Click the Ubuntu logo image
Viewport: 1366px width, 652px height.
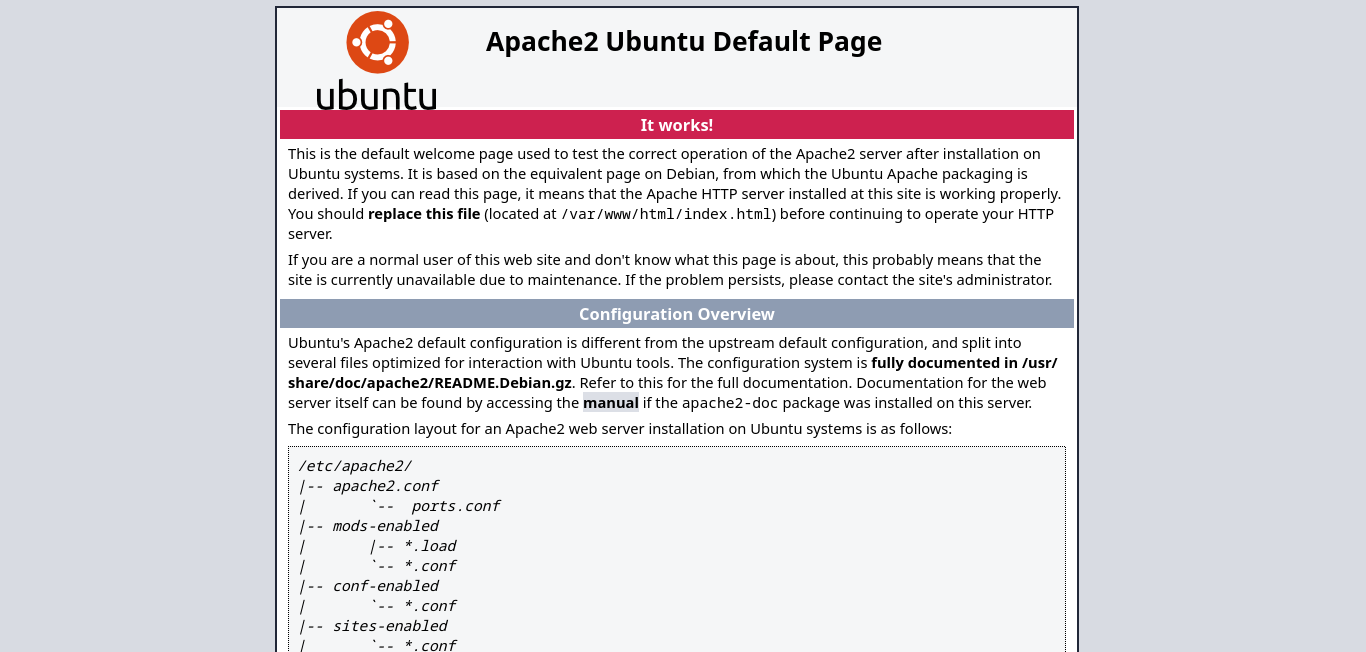377,60
